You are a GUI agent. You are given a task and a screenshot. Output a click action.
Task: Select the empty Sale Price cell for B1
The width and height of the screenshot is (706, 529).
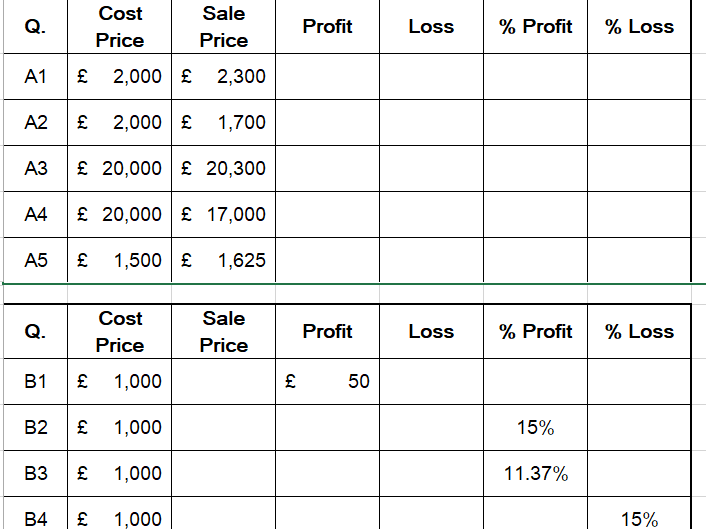click(223, 381)
